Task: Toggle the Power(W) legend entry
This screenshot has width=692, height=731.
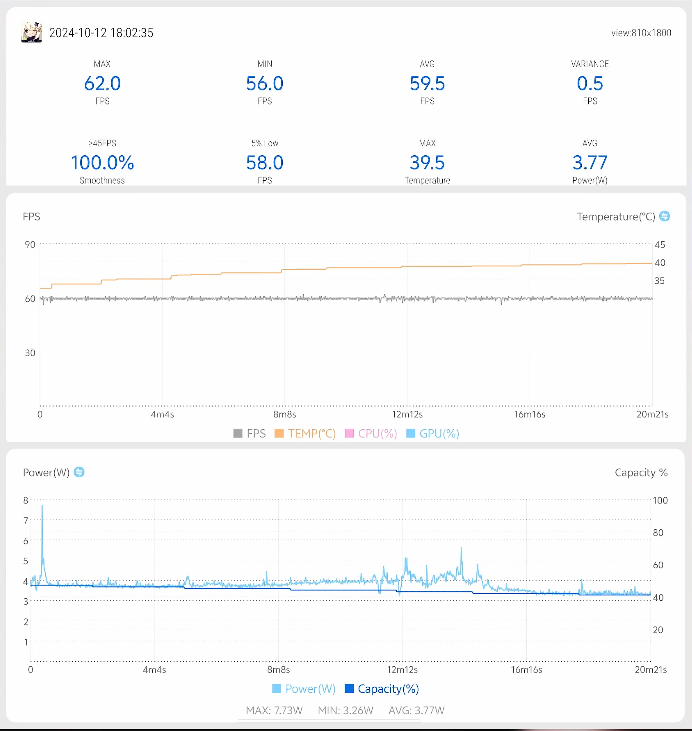Action: pos(304,688)
